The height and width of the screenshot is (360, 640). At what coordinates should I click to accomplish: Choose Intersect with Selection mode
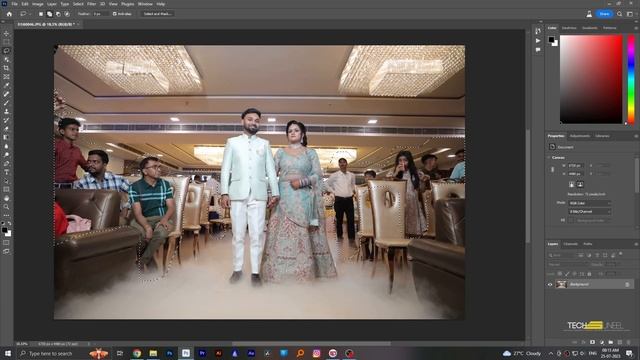[67, 14]
